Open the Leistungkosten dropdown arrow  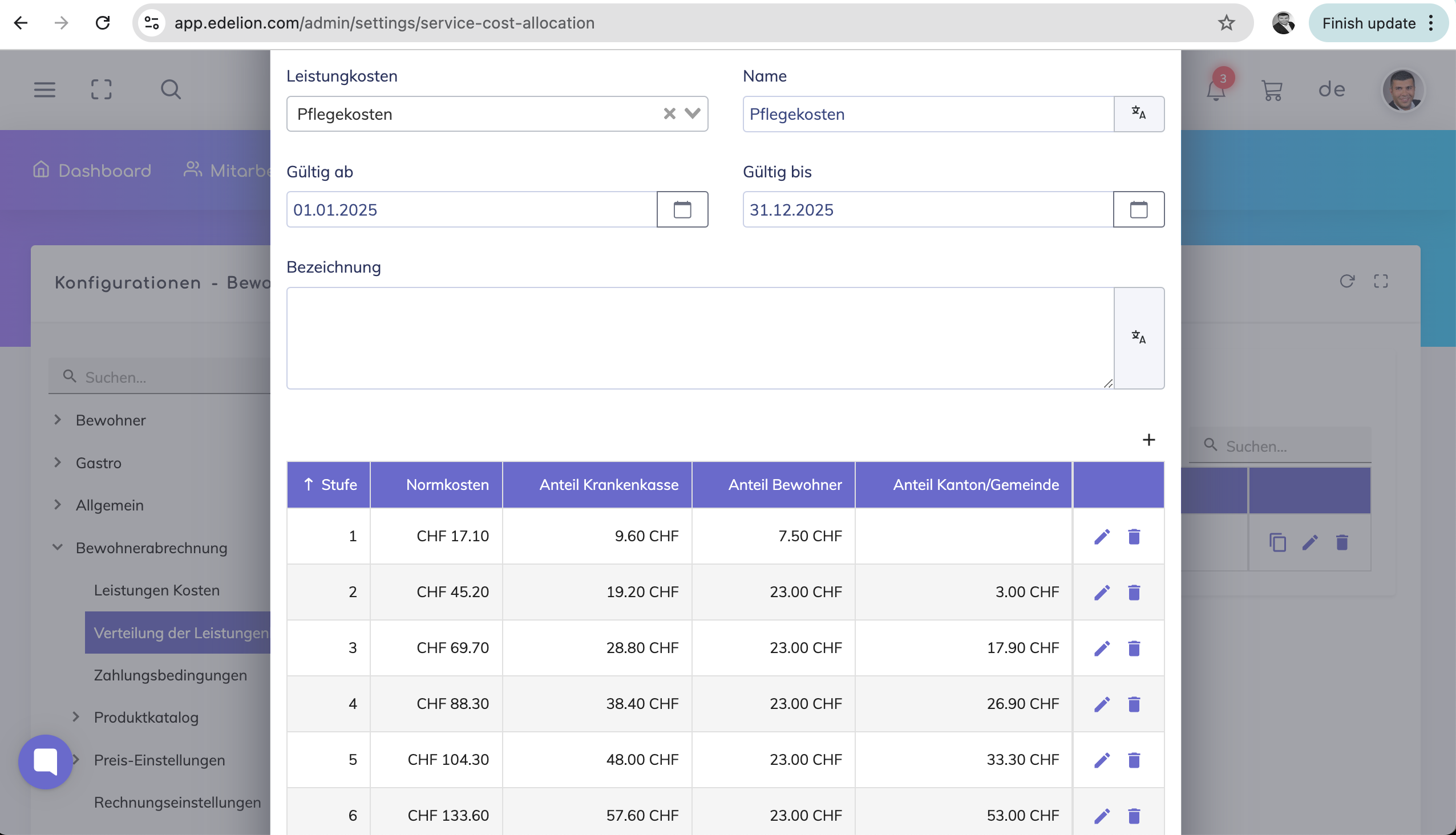(693, 114)
